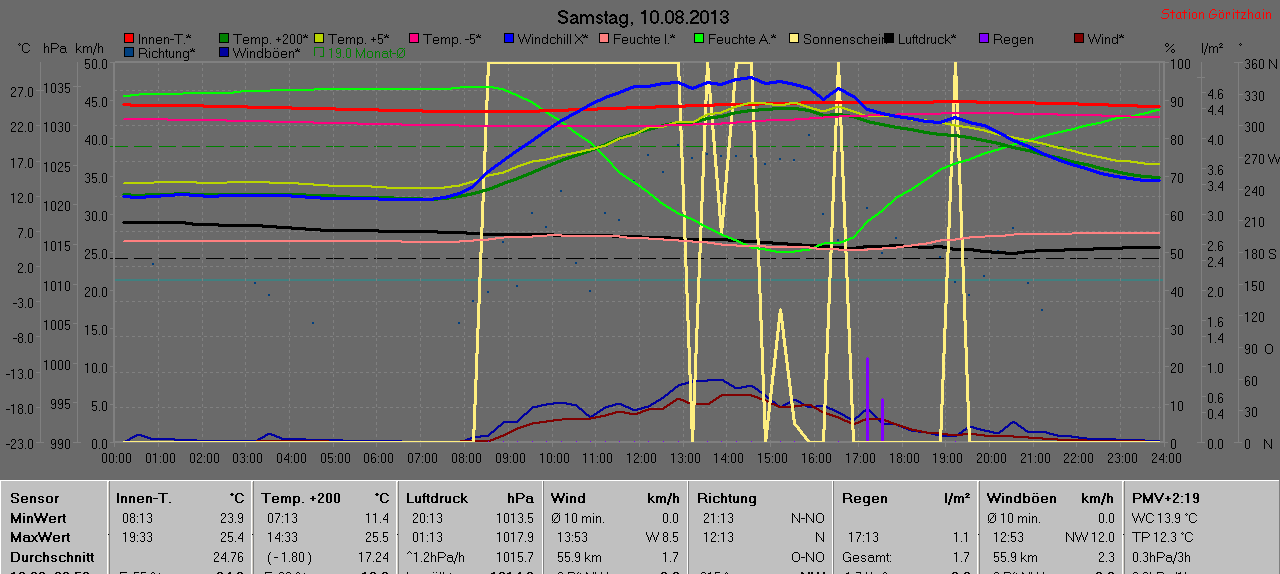Select the dark red Wind legend marker
The image size is (1280, 574).
1078,39
